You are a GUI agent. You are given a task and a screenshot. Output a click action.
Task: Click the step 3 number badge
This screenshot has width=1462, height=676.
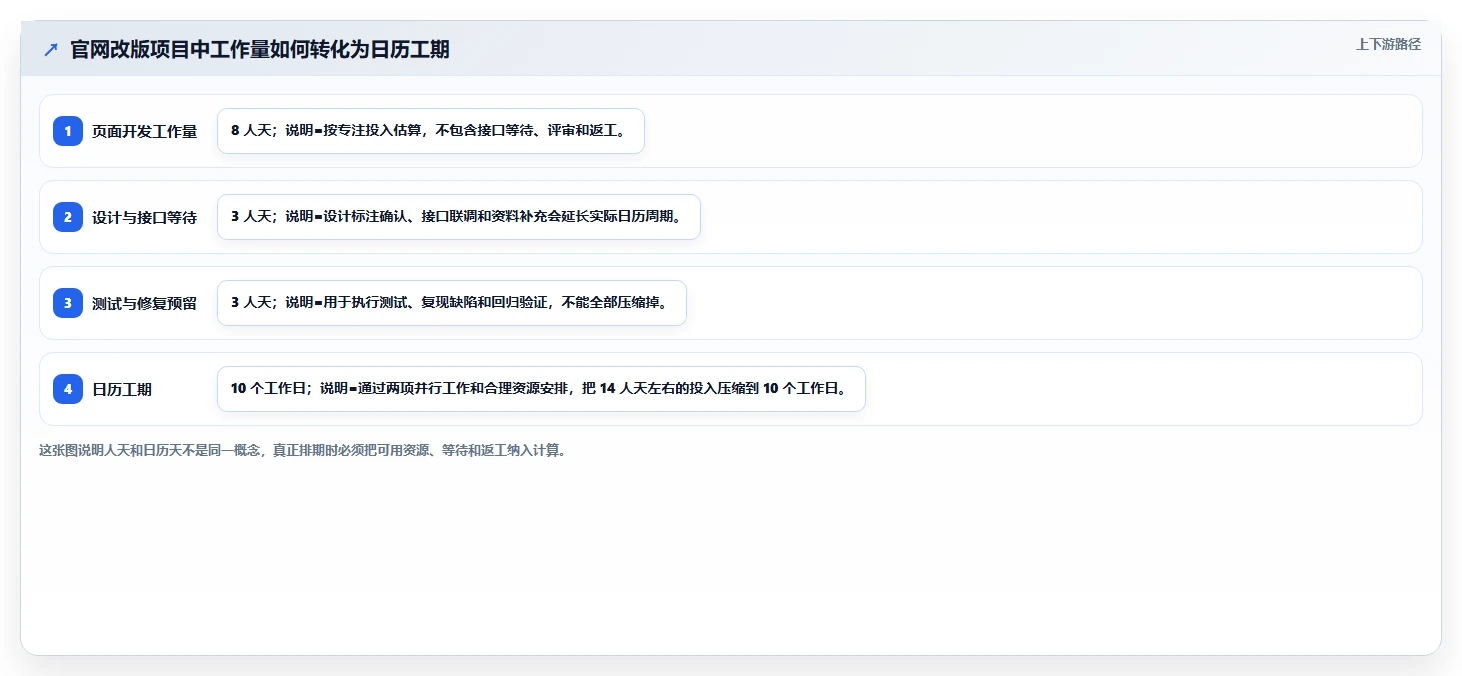(68, 303)
